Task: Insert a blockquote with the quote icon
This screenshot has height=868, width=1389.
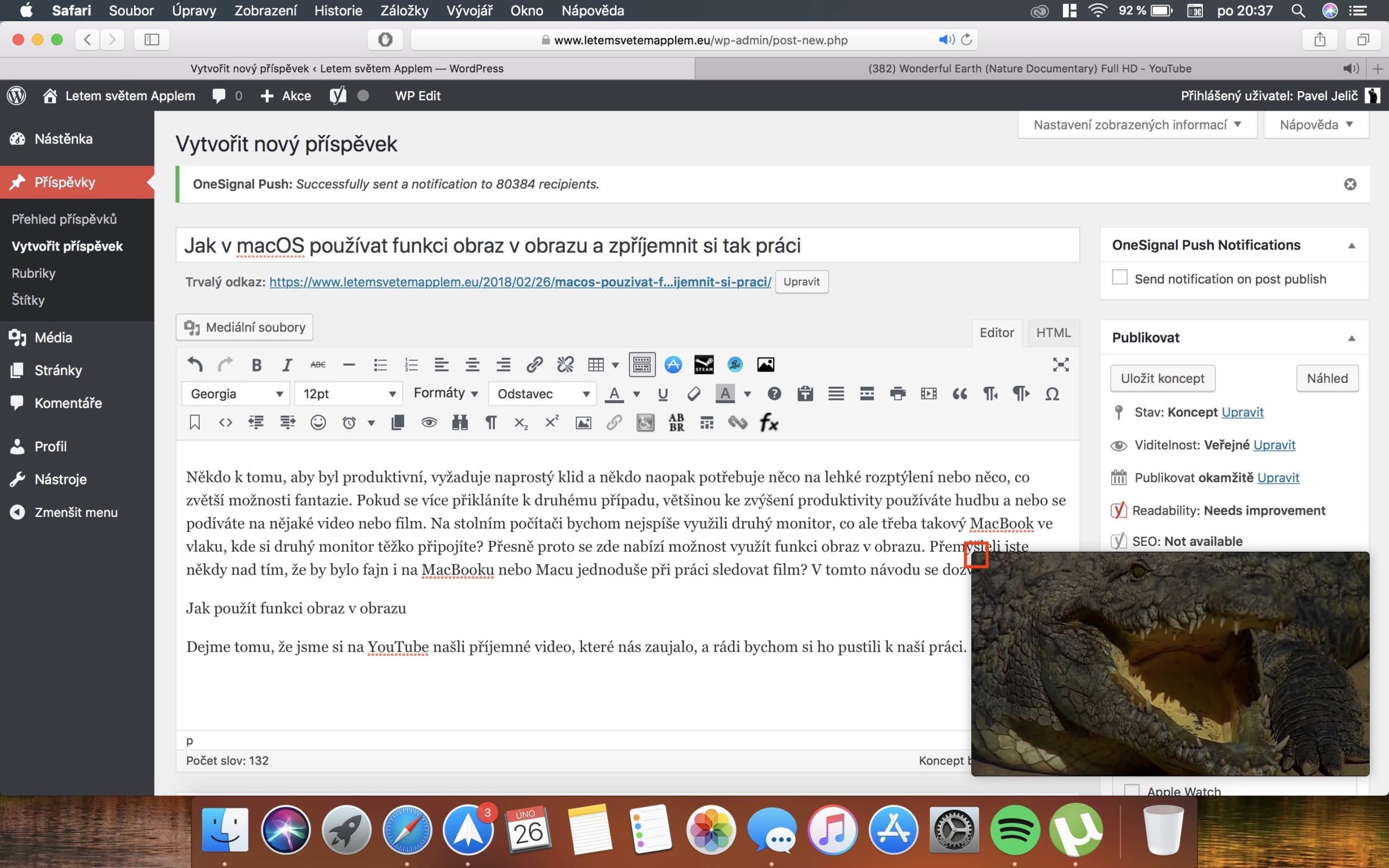Action: click(x=960, y=394)
